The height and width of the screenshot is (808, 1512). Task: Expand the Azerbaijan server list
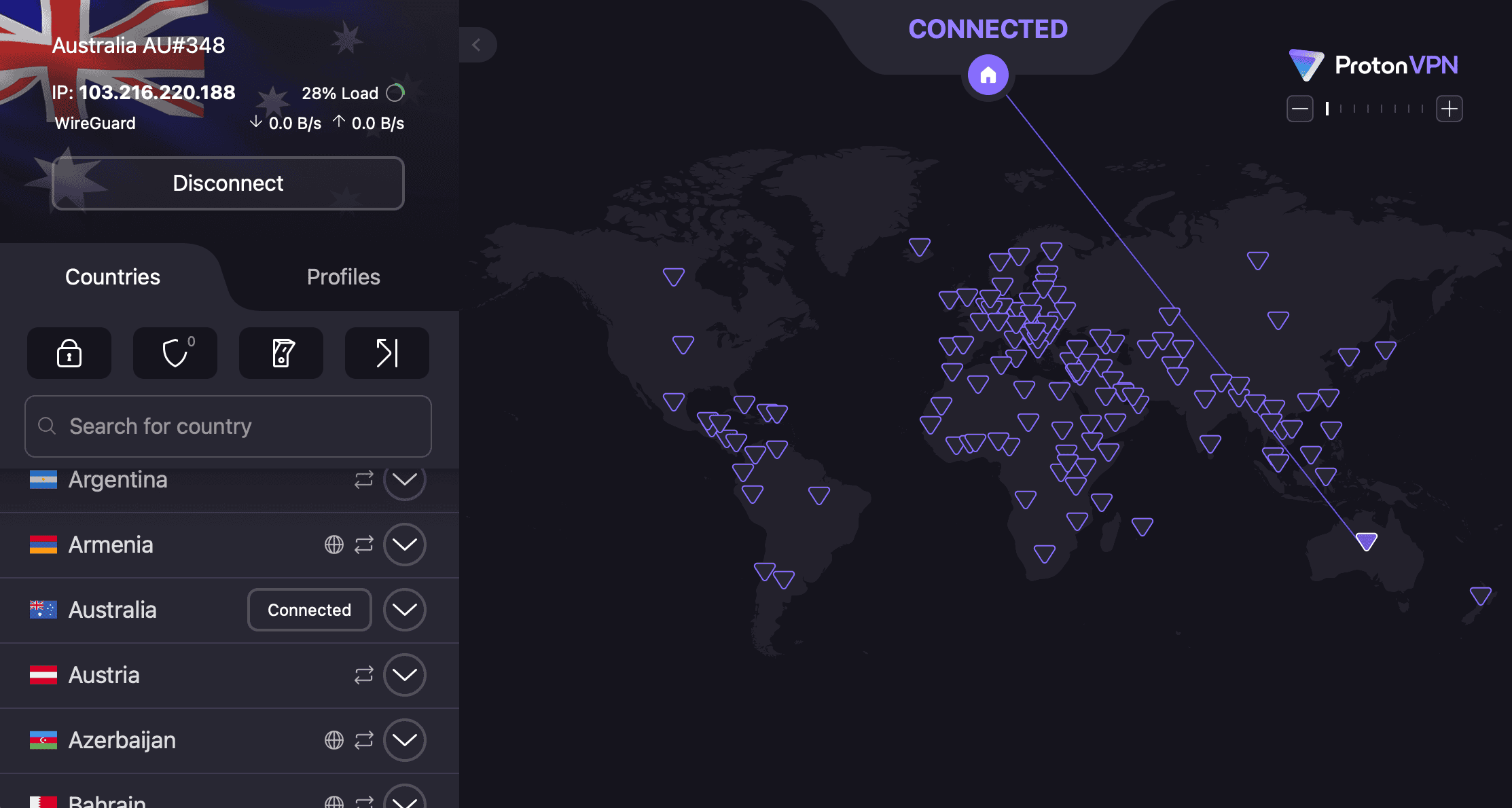tap(404, 740)
